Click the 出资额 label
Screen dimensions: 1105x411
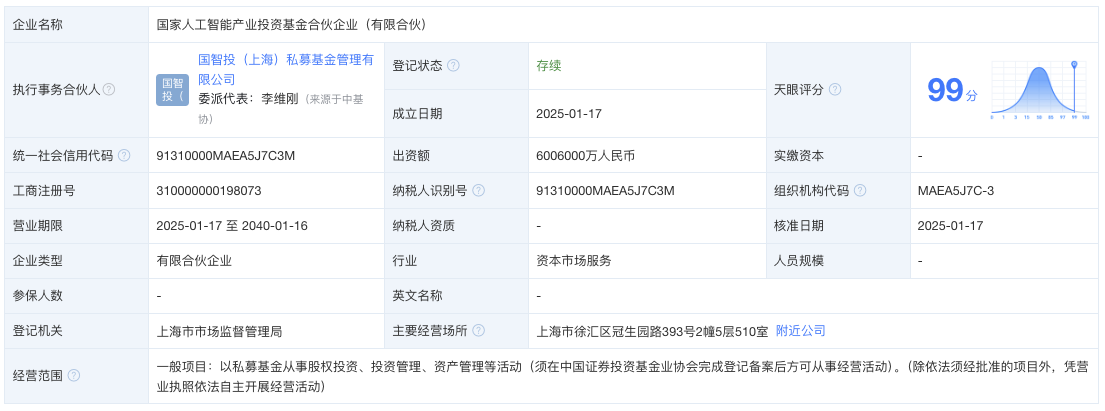(x=411, y=156)
